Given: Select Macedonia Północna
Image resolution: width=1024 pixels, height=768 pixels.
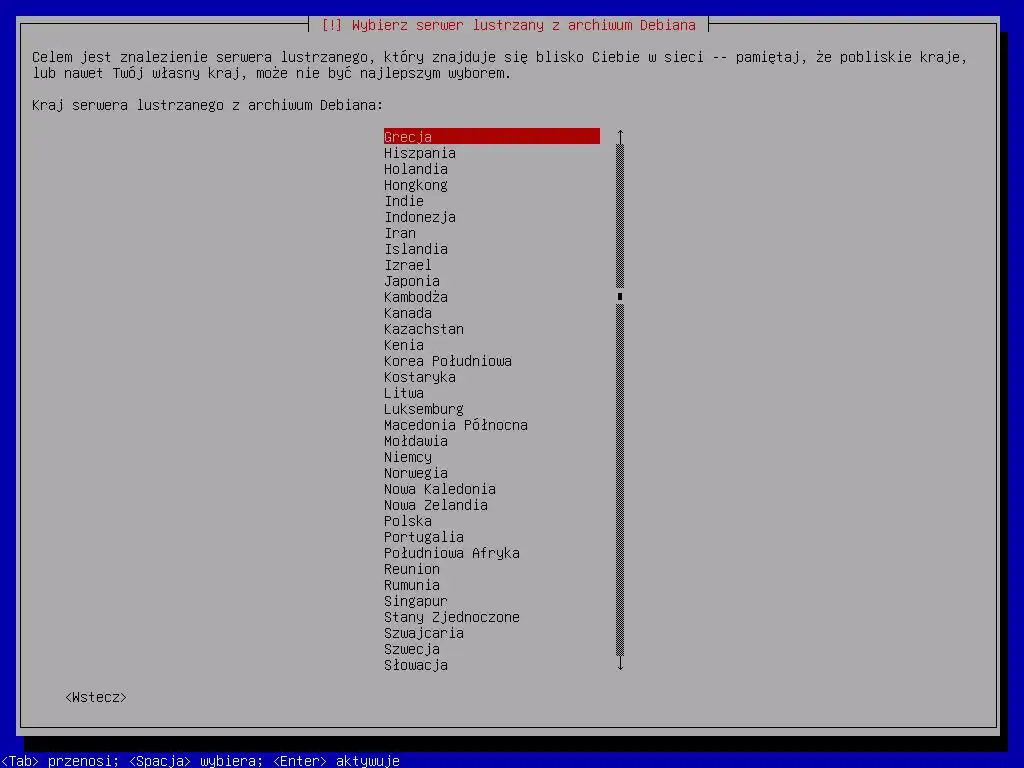Looking at the screenshot, I should point(492,424).
